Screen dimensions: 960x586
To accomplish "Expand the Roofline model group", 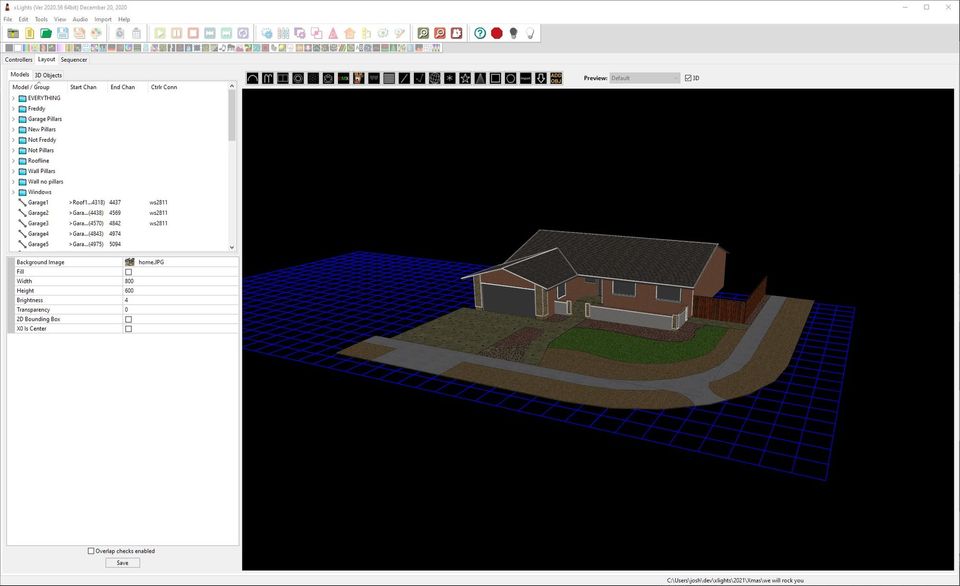I will pos(13,160).
